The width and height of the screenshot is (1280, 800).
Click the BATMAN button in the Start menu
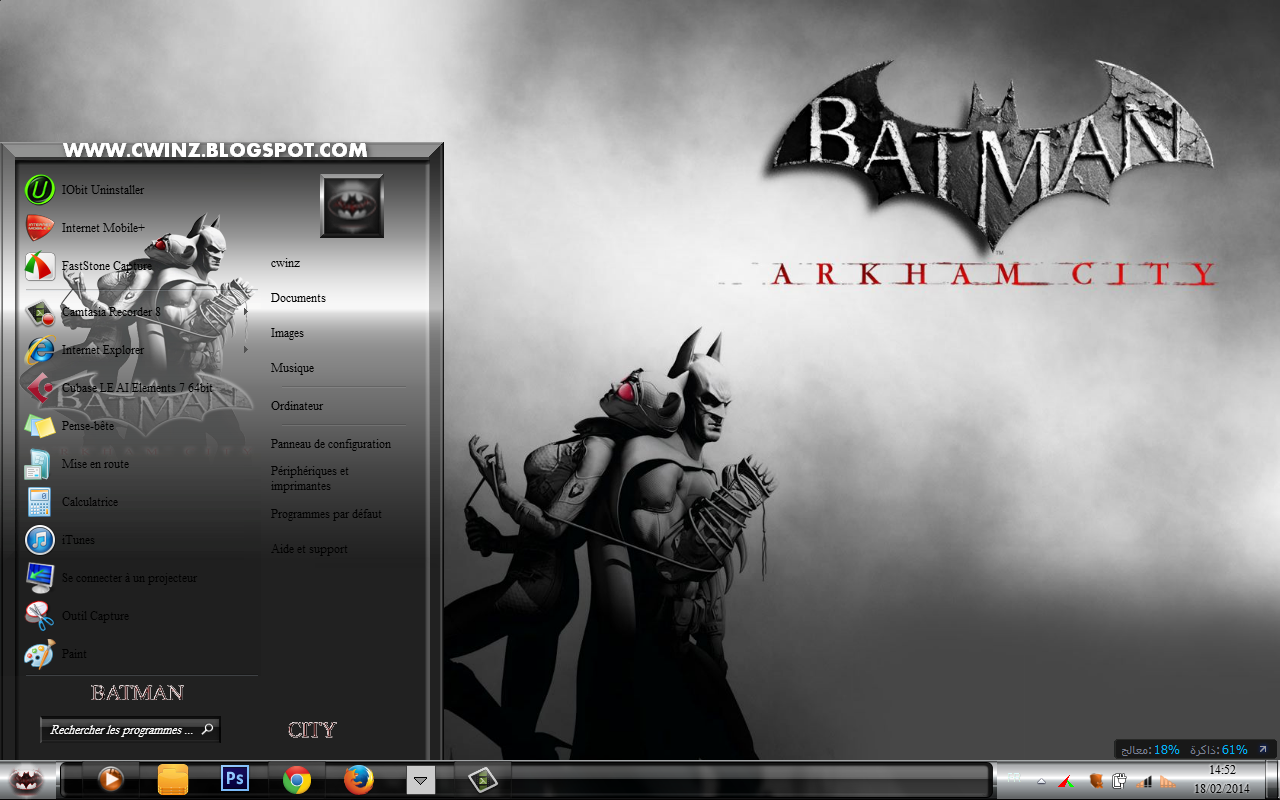click(x=138, y=692)
